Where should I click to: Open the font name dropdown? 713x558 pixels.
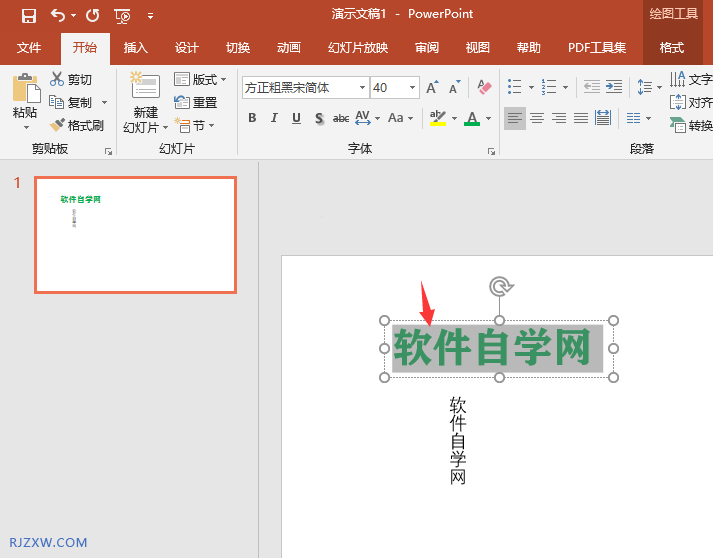pyautogui.click(x=362, y=88)
